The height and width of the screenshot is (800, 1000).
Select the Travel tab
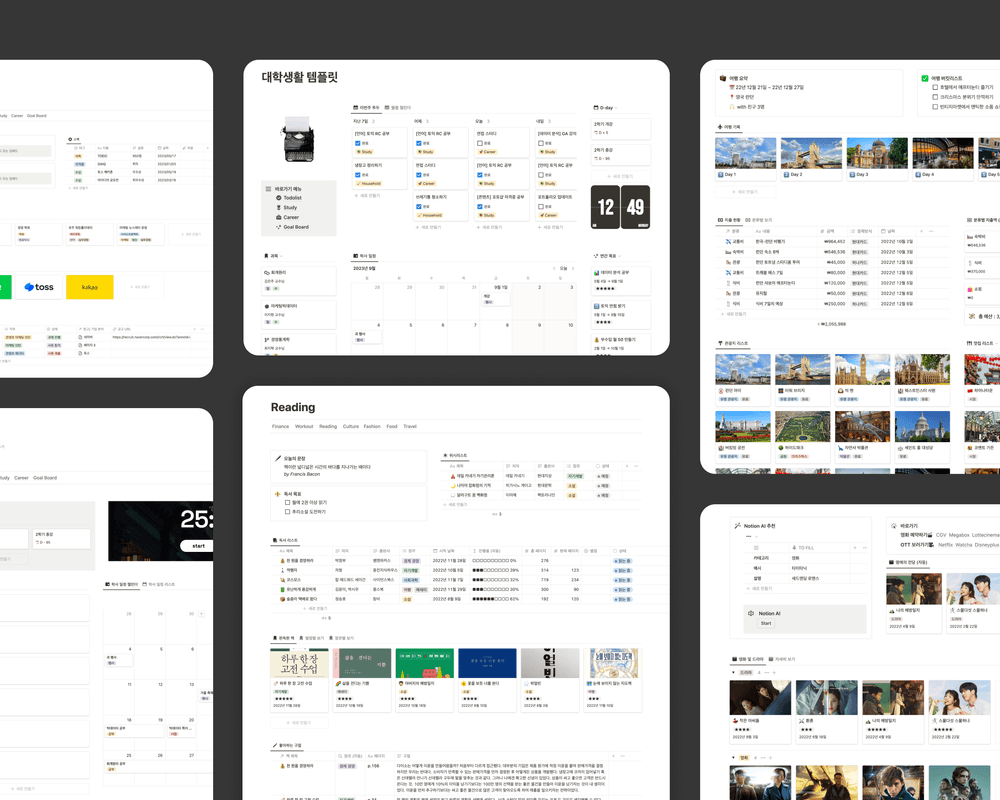click(410, 426)
